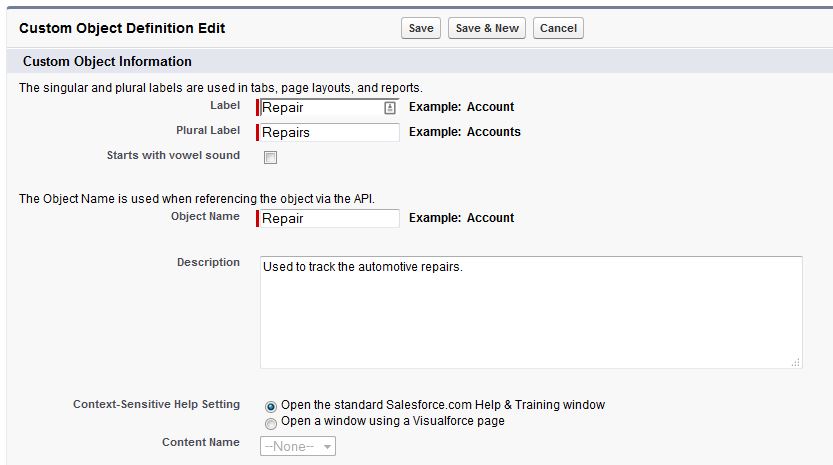Click the Description box resize handle
This screenshot has height=465, width=833.
click(x=796, y=363)
